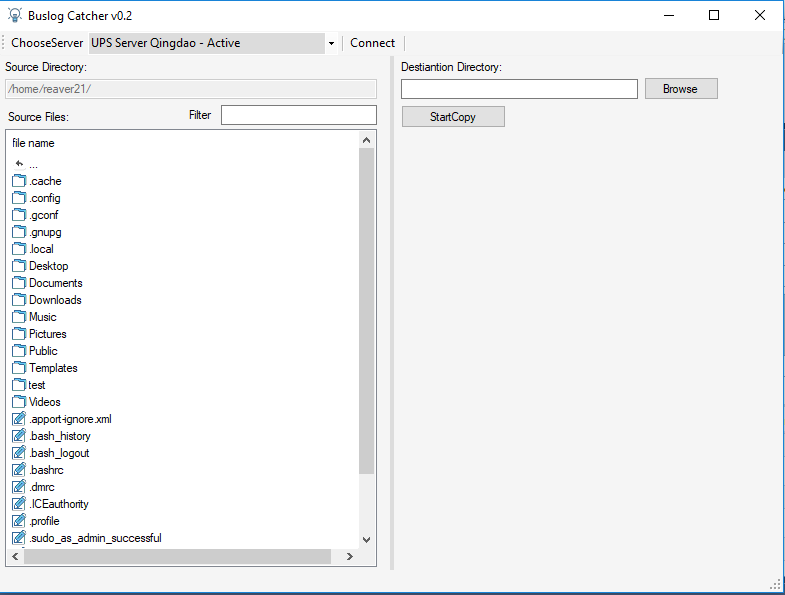The image size is (785, 595).
Task: Minimize the Buslog Catcher window
Action: click(x=669, y=16)
